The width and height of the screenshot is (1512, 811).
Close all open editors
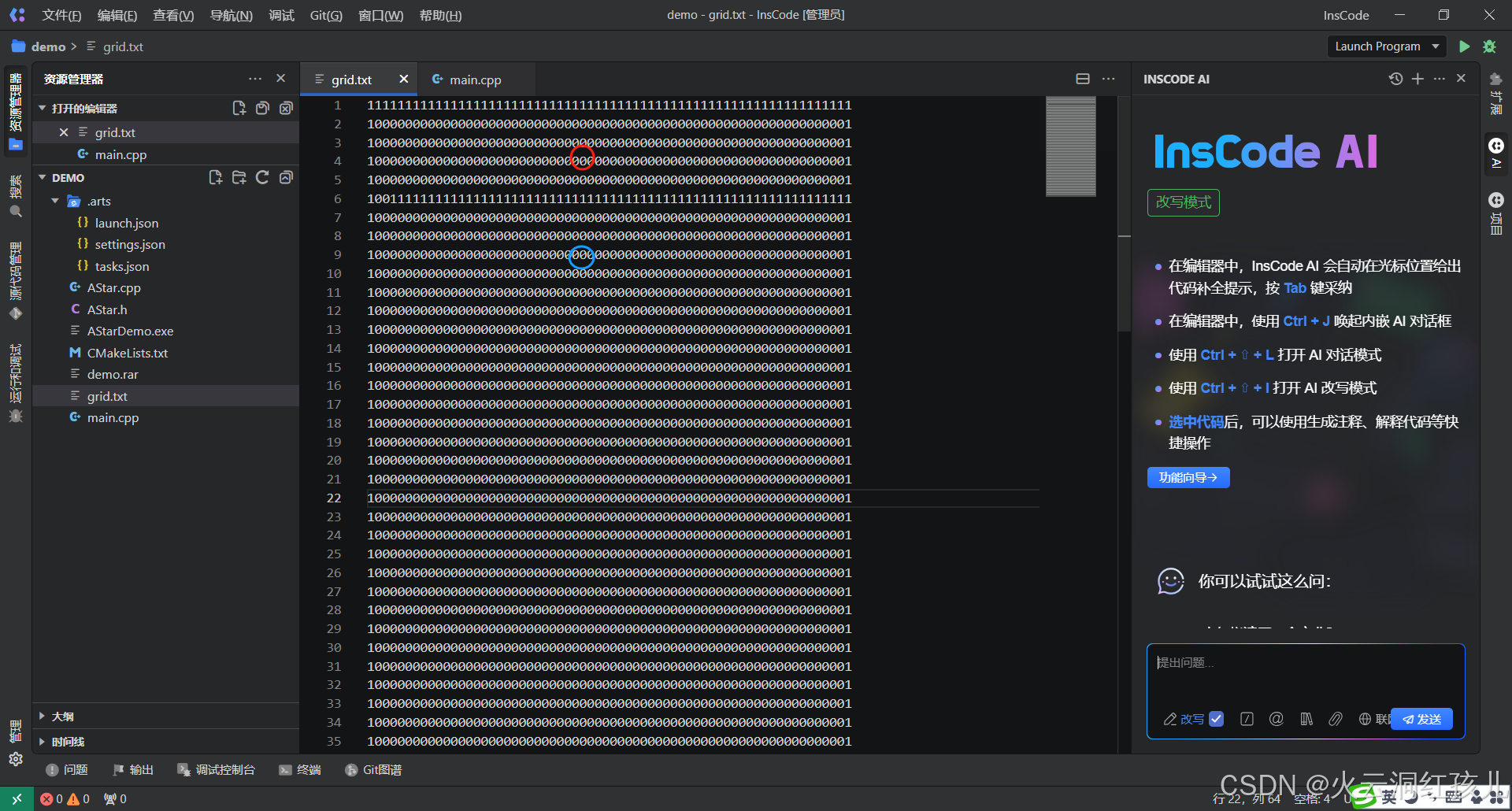286,108
